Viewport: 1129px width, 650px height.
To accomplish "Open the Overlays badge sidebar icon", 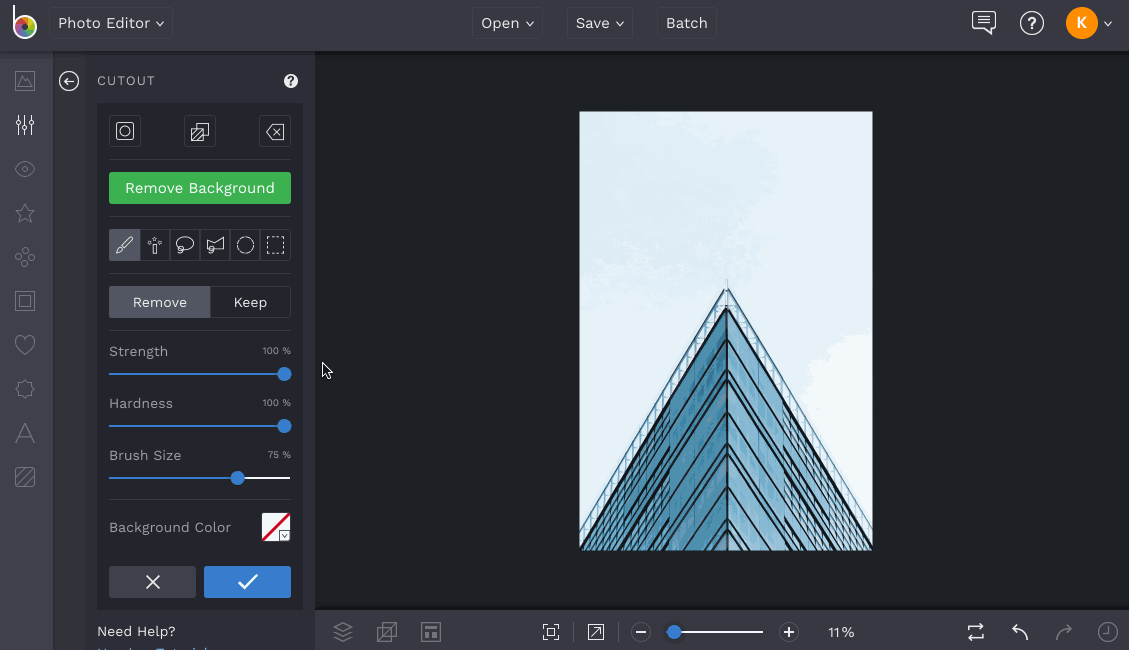I will coord(25,389).
